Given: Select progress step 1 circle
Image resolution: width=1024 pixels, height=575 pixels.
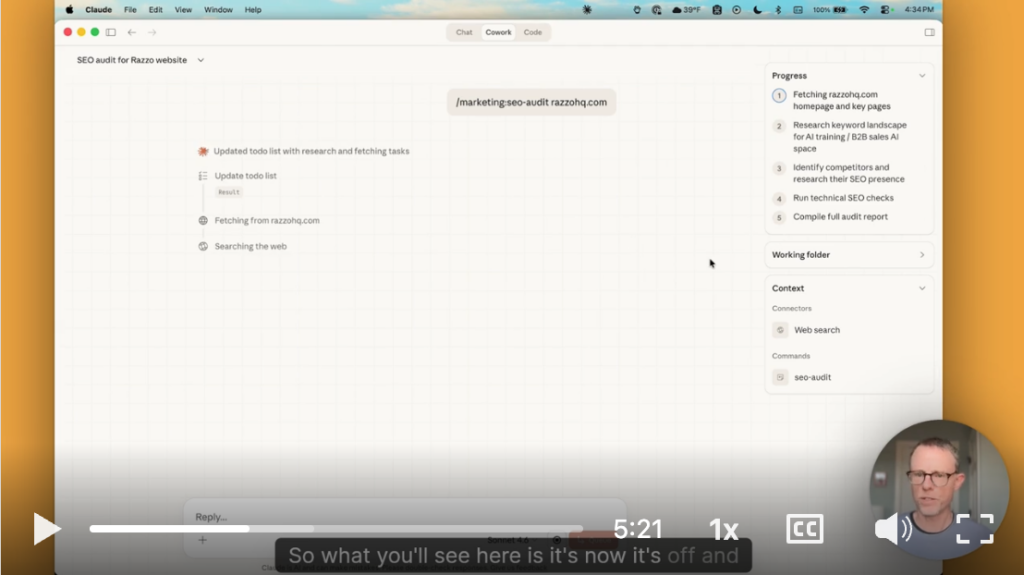Looking at the screenshot, I should pyautogui.click(x=779, y=95).
